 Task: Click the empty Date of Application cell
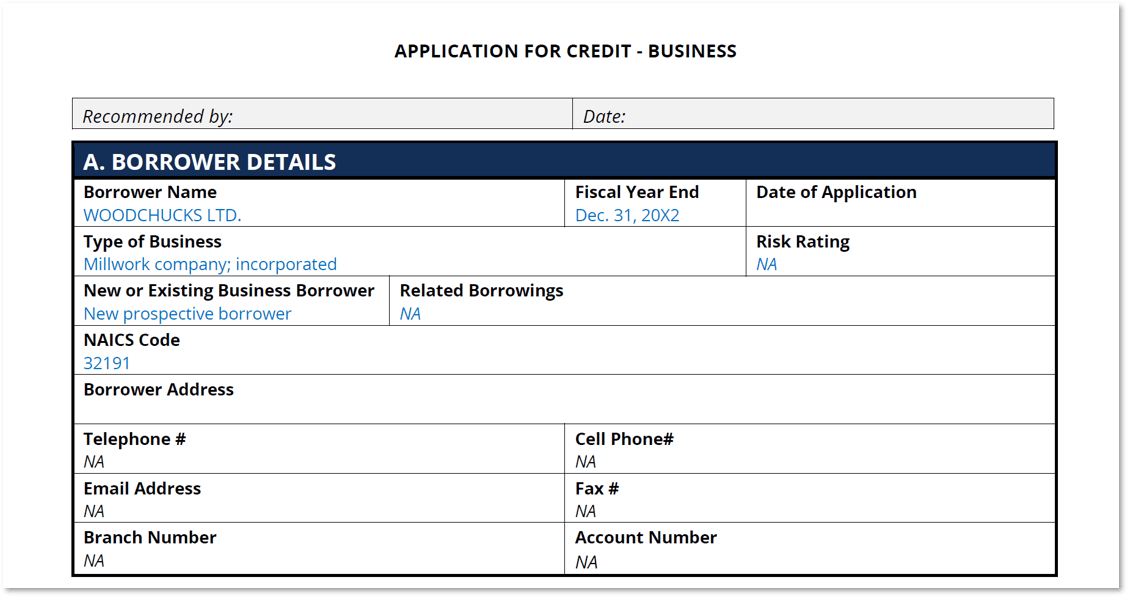click(x=900, y=215)
